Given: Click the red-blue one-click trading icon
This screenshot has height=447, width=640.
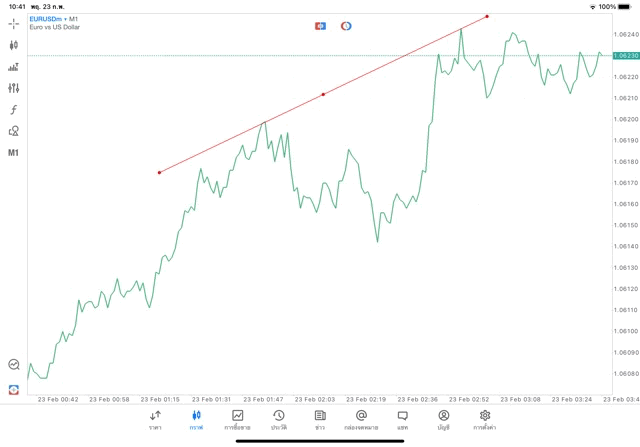Looking at the screenshot, I should (x=321, y=26).
